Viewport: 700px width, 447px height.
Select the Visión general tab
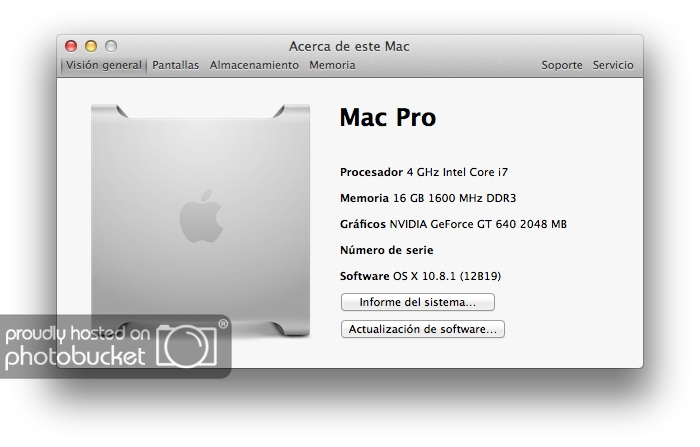104,65
